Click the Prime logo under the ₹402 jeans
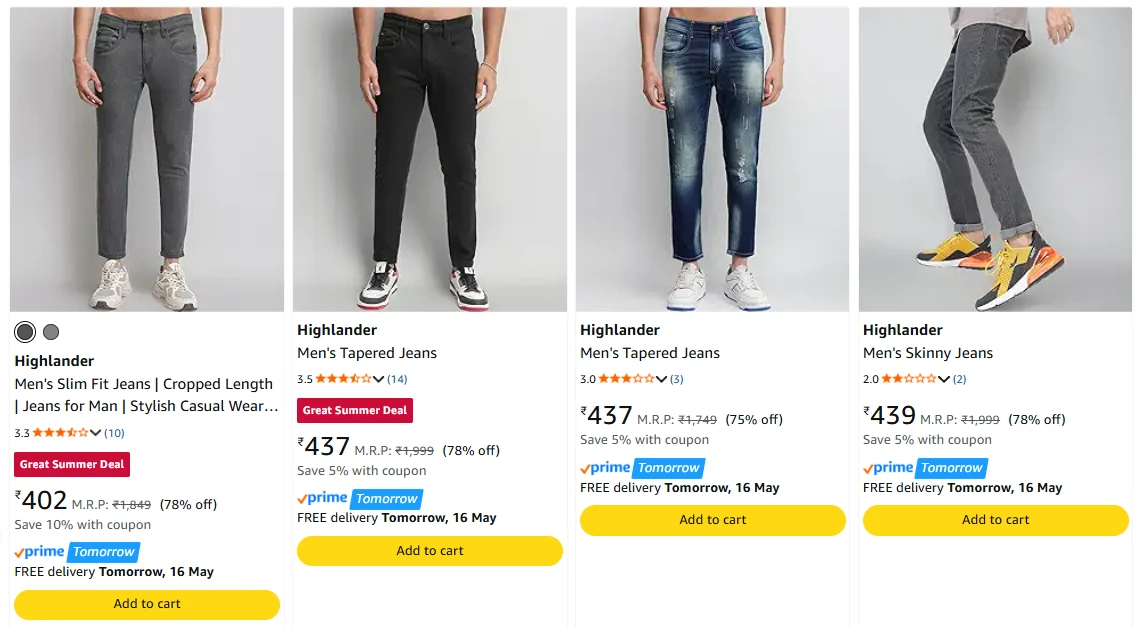Viewport: 1140px width, 628px height. click(40, 552)
